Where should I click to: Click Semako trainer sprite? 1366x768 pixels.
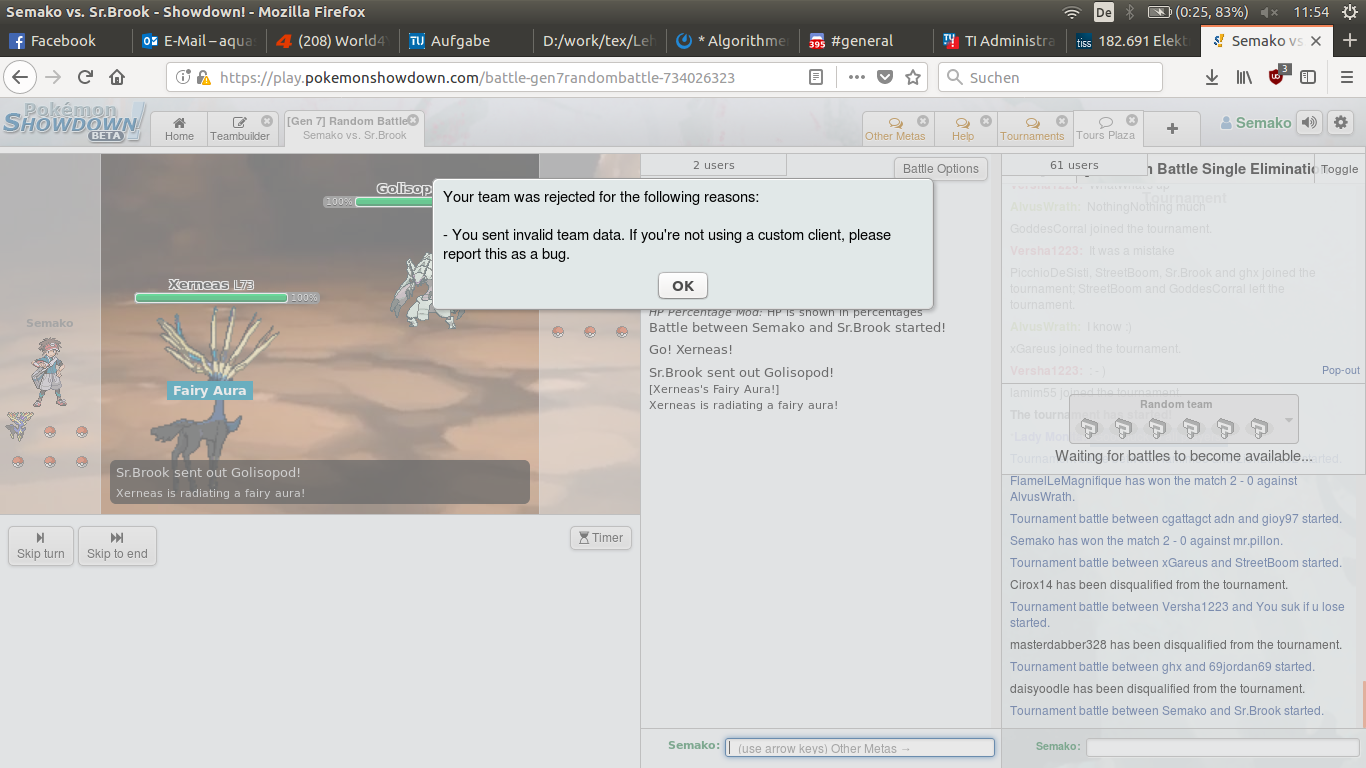pyautogui.click(x=48, y=371)
